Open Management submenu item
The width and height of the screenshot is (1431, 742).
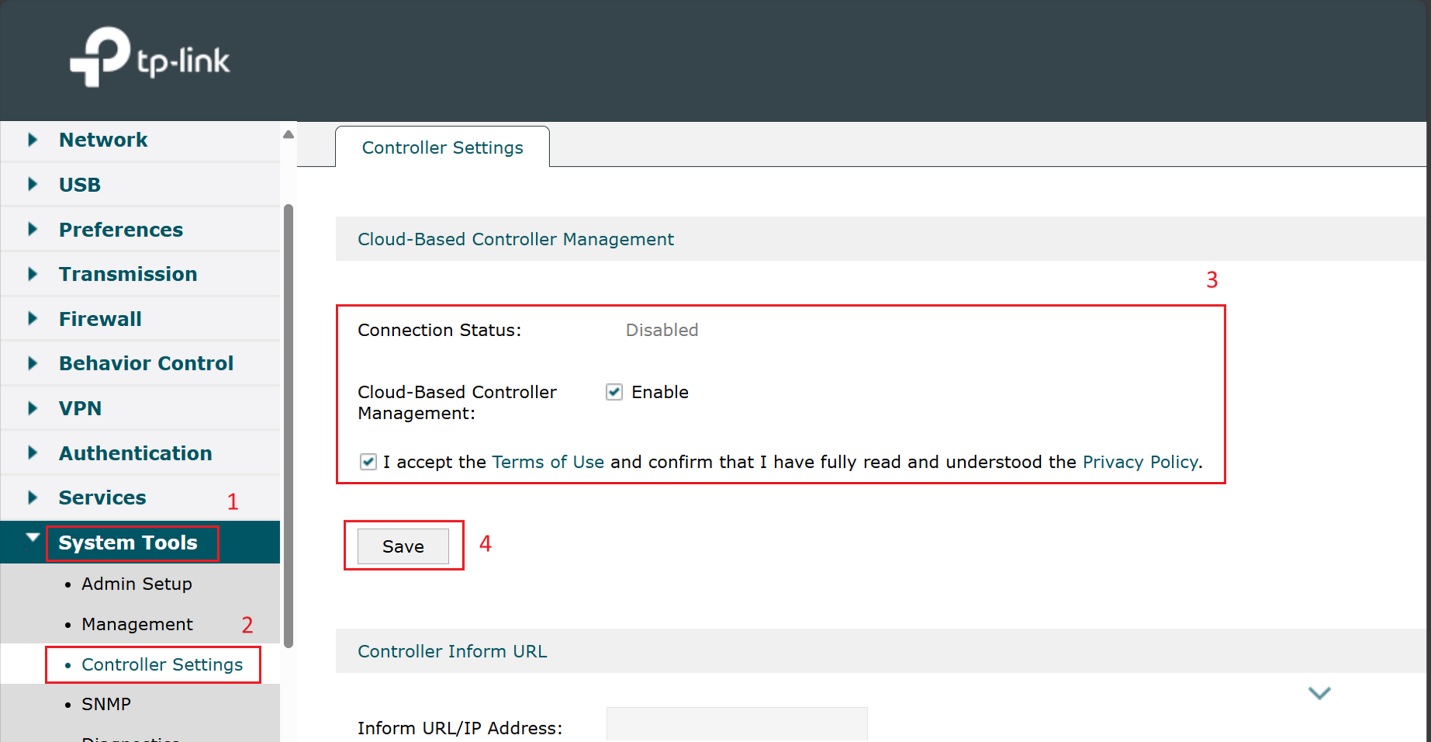click(137, 624)
